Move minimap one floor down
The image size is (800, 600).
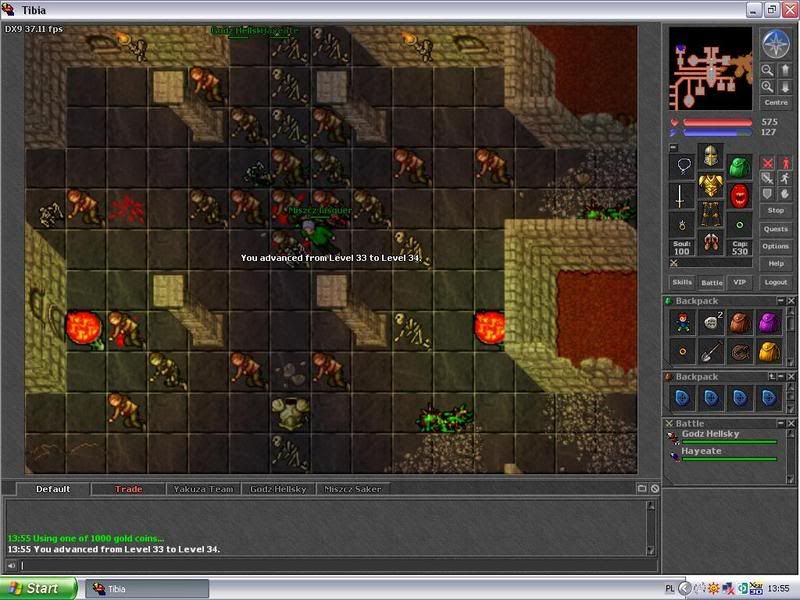[785, 87]
